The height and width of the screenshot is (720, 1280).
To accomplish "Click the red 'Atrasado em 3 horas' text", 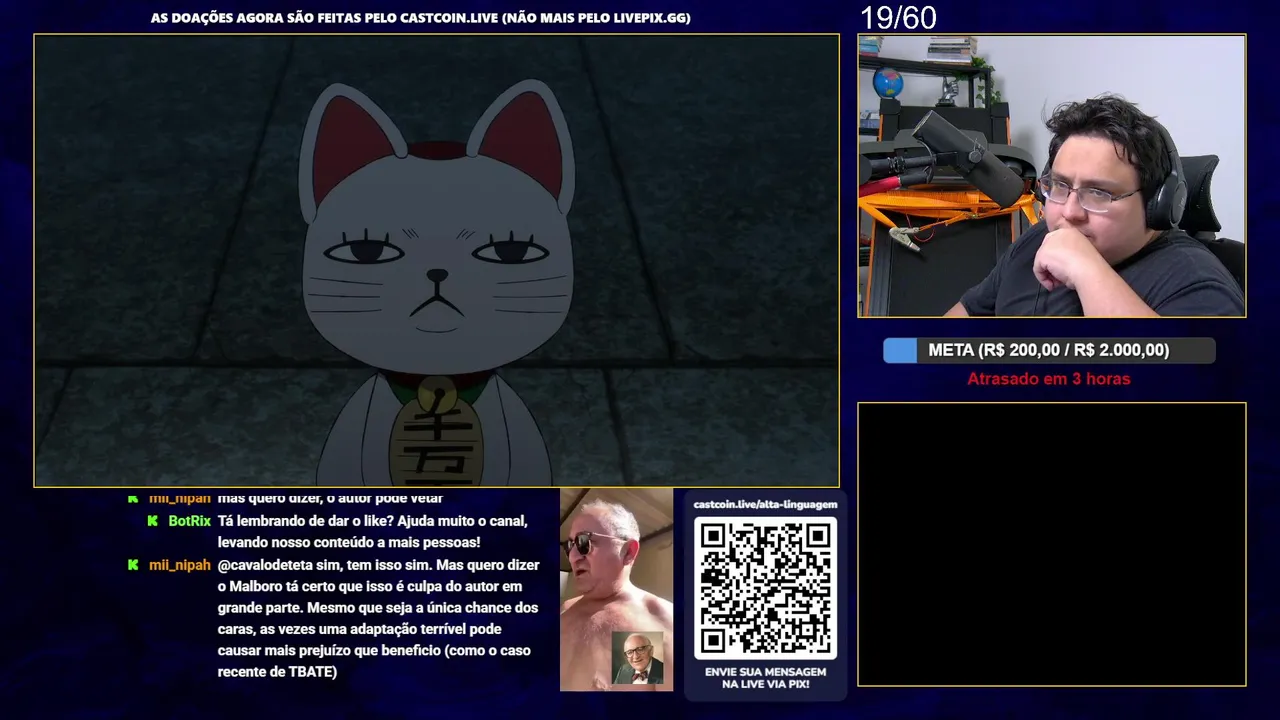I will coord(1048,379).
